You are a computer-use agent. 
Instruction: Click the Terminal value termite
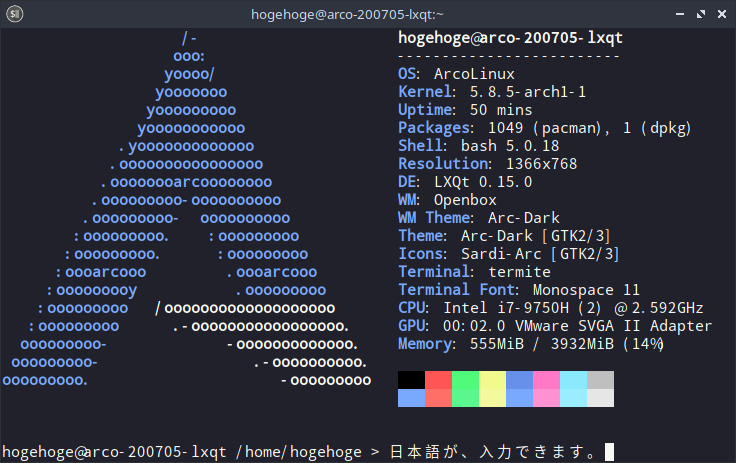click(x=519, y=271)
